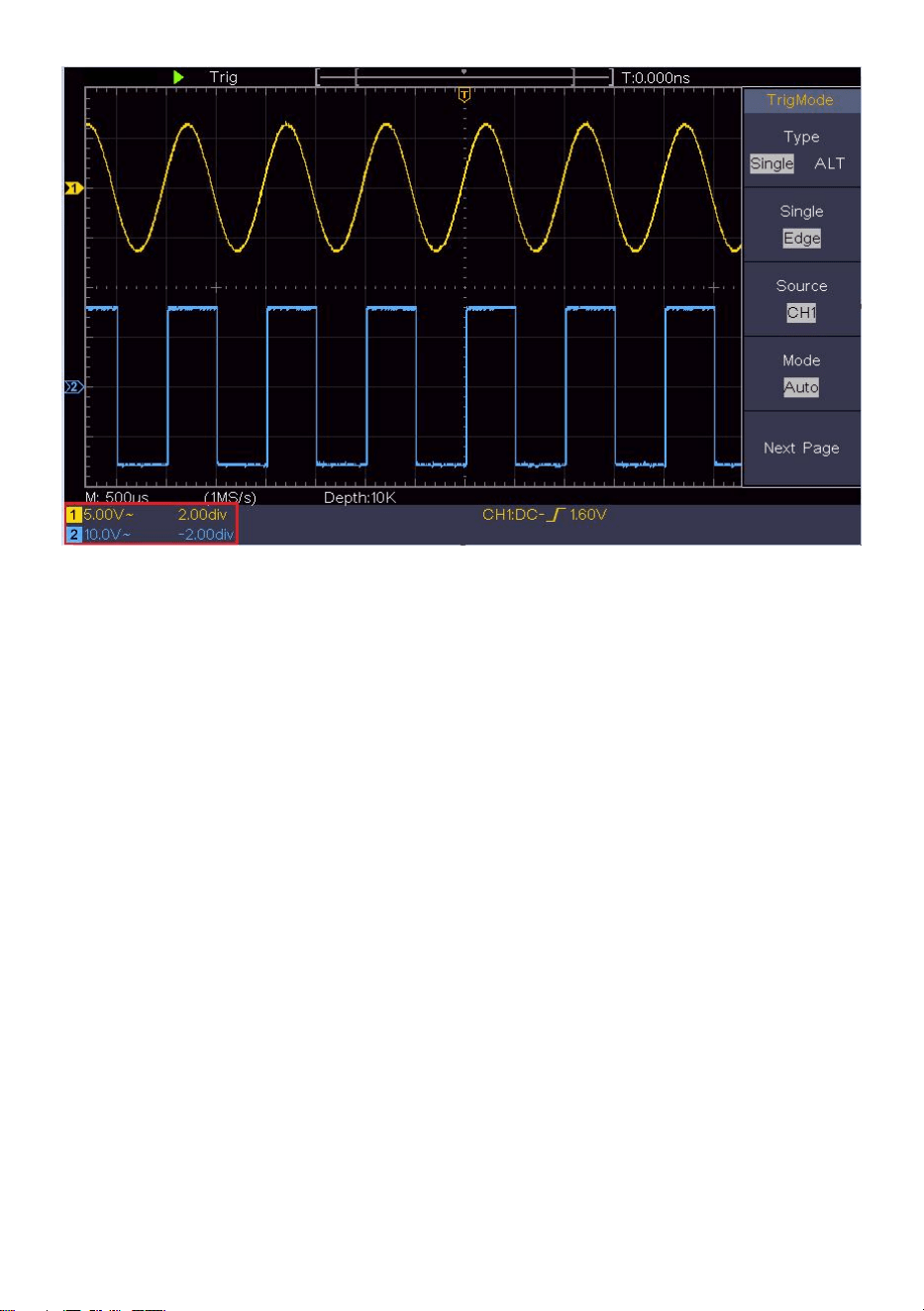Change trigger Mode from Auto

pyautogui.click(x=801, y=387)
